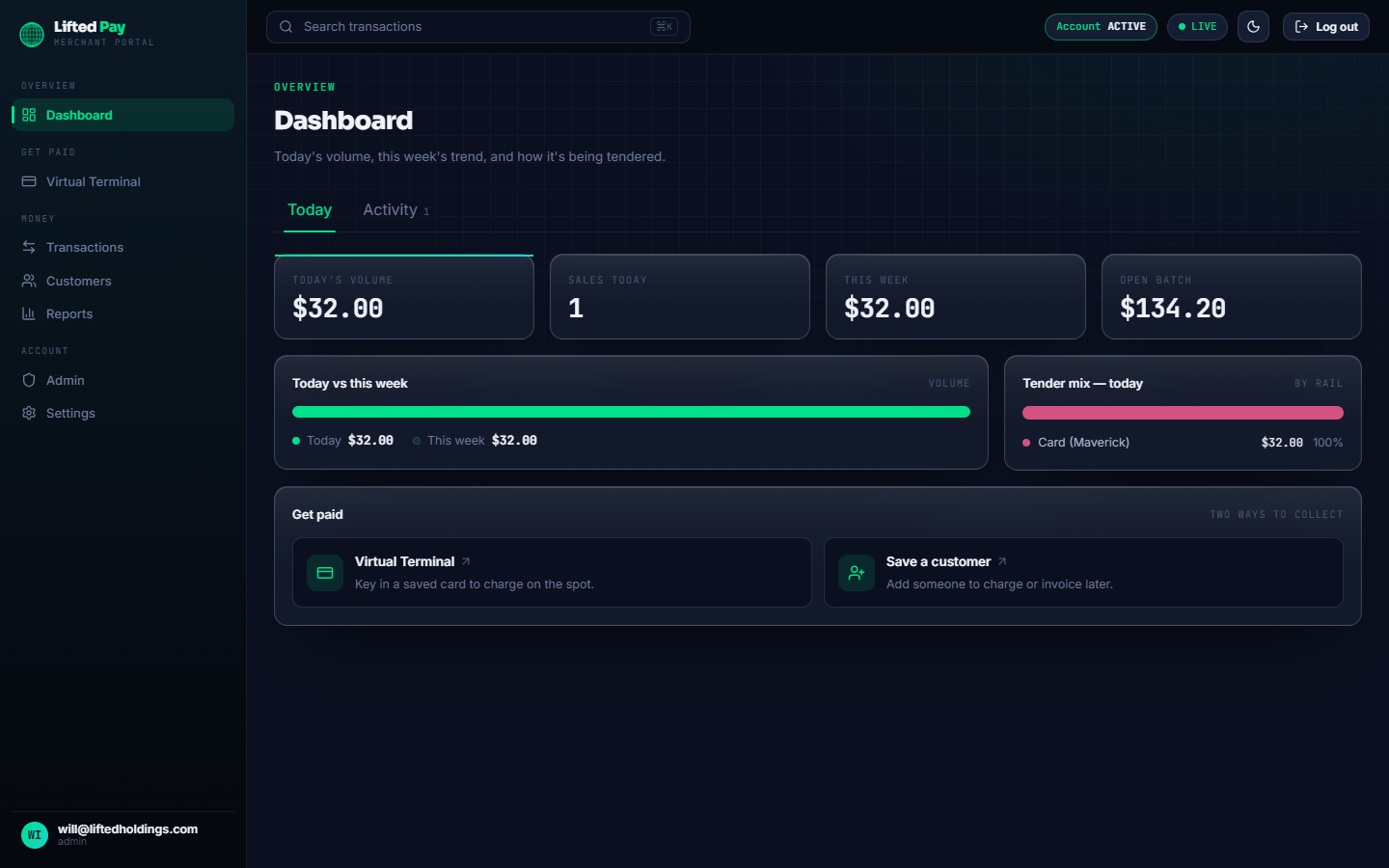
Task: Click the add-person icon in Get paid
Action: tap(857, 573)
